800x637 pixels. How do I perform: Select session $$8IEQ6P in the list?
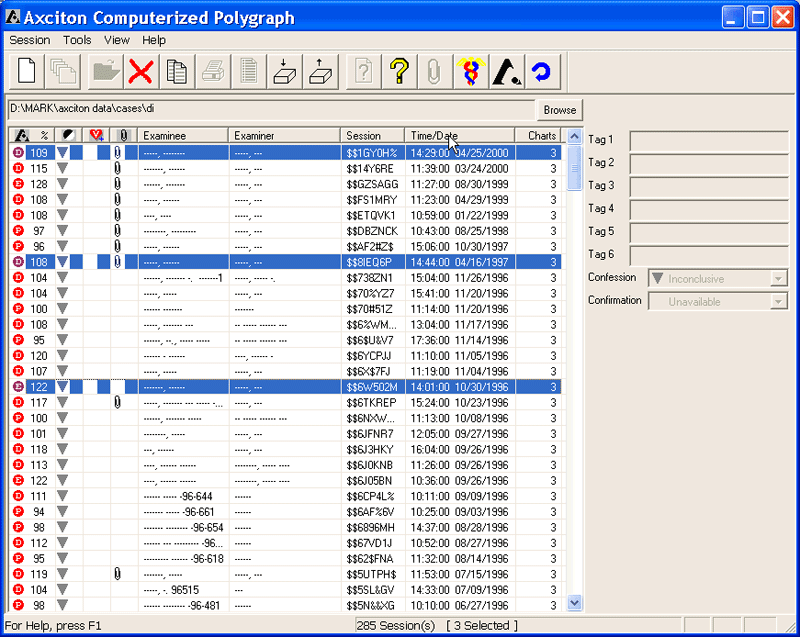[286, 262]
